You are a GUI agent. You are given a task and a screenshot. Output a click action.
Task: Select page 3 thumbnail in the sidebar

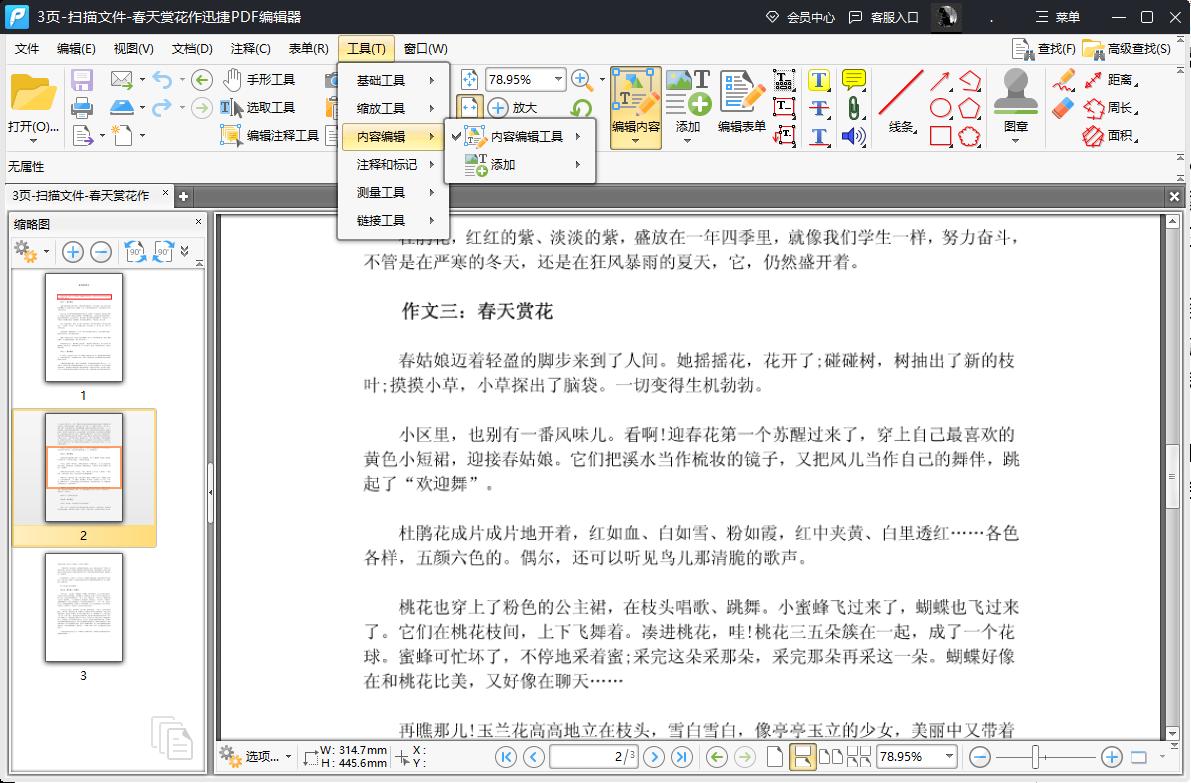[x=83, y=607]
